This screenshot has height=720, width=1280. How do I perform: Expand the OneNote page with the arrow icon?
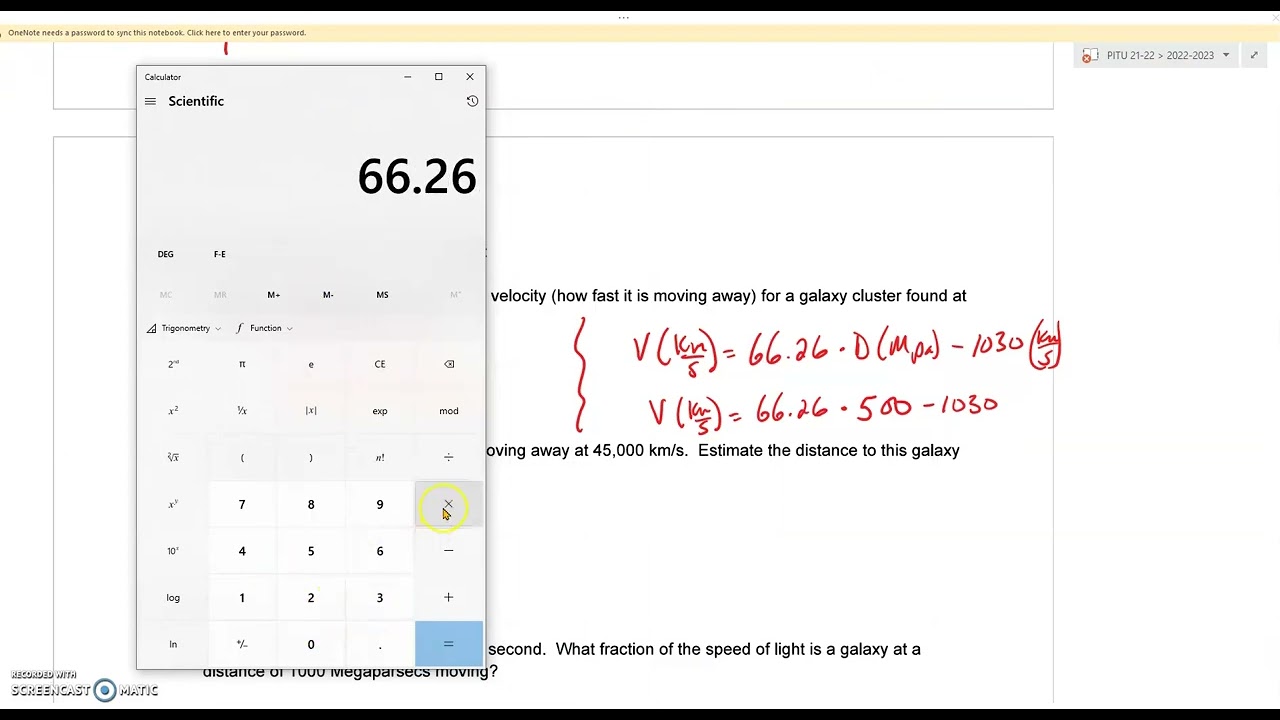(1254, 55)
